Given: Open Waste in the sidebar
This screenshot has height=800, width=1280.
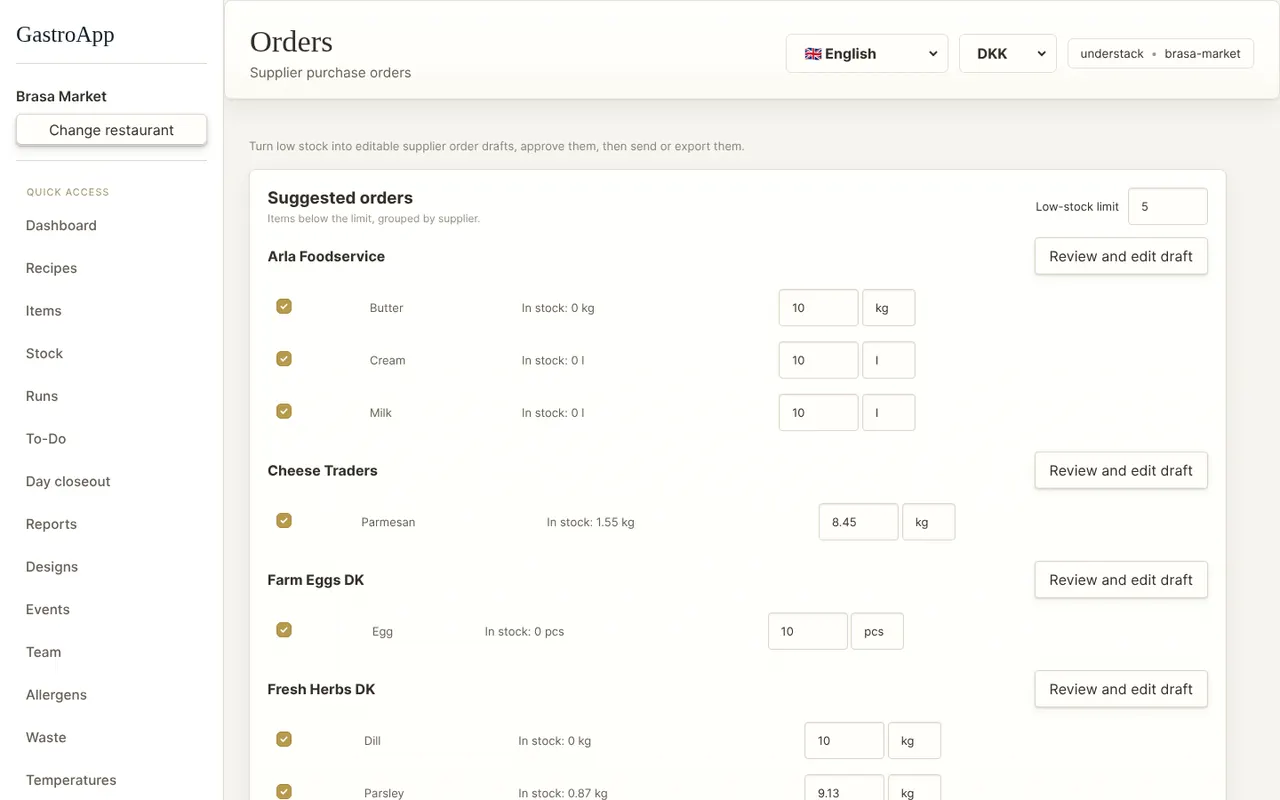Looking at the screenshot, I should (x=46, y=737).
